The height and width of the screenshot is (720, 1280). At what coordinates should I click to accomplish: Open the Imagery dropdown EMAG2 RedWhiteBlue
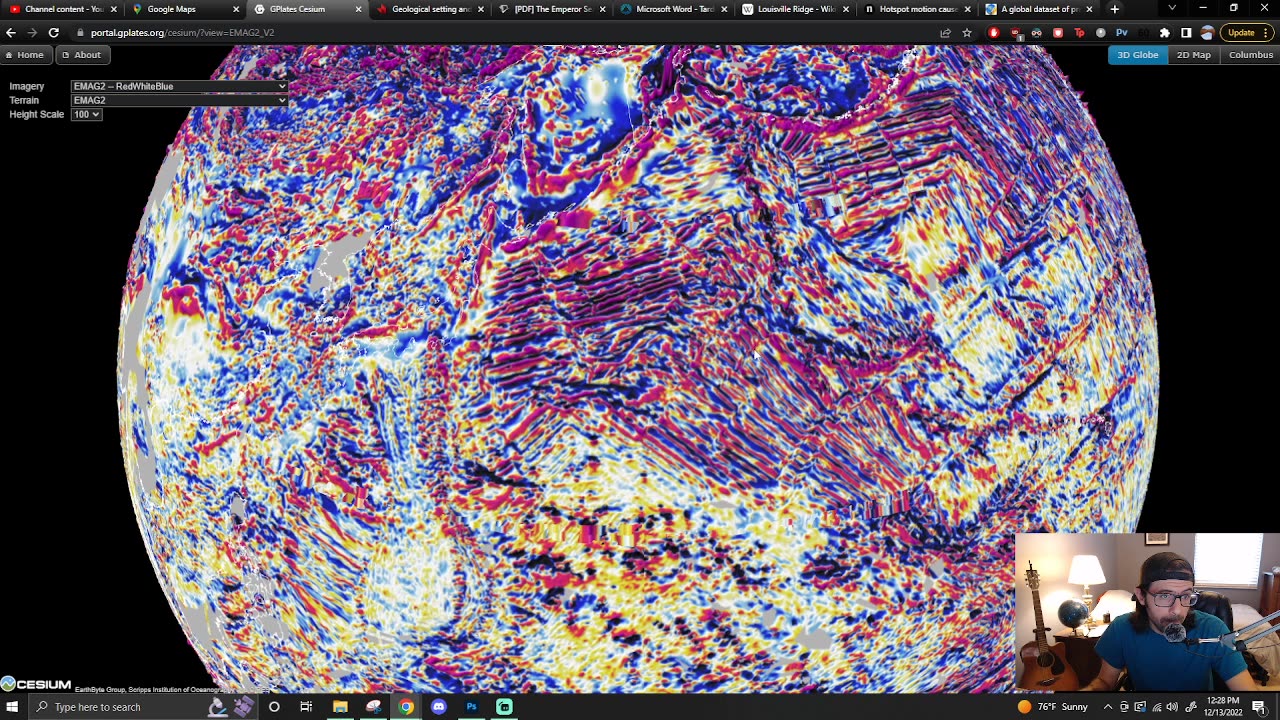pos(180,86)
